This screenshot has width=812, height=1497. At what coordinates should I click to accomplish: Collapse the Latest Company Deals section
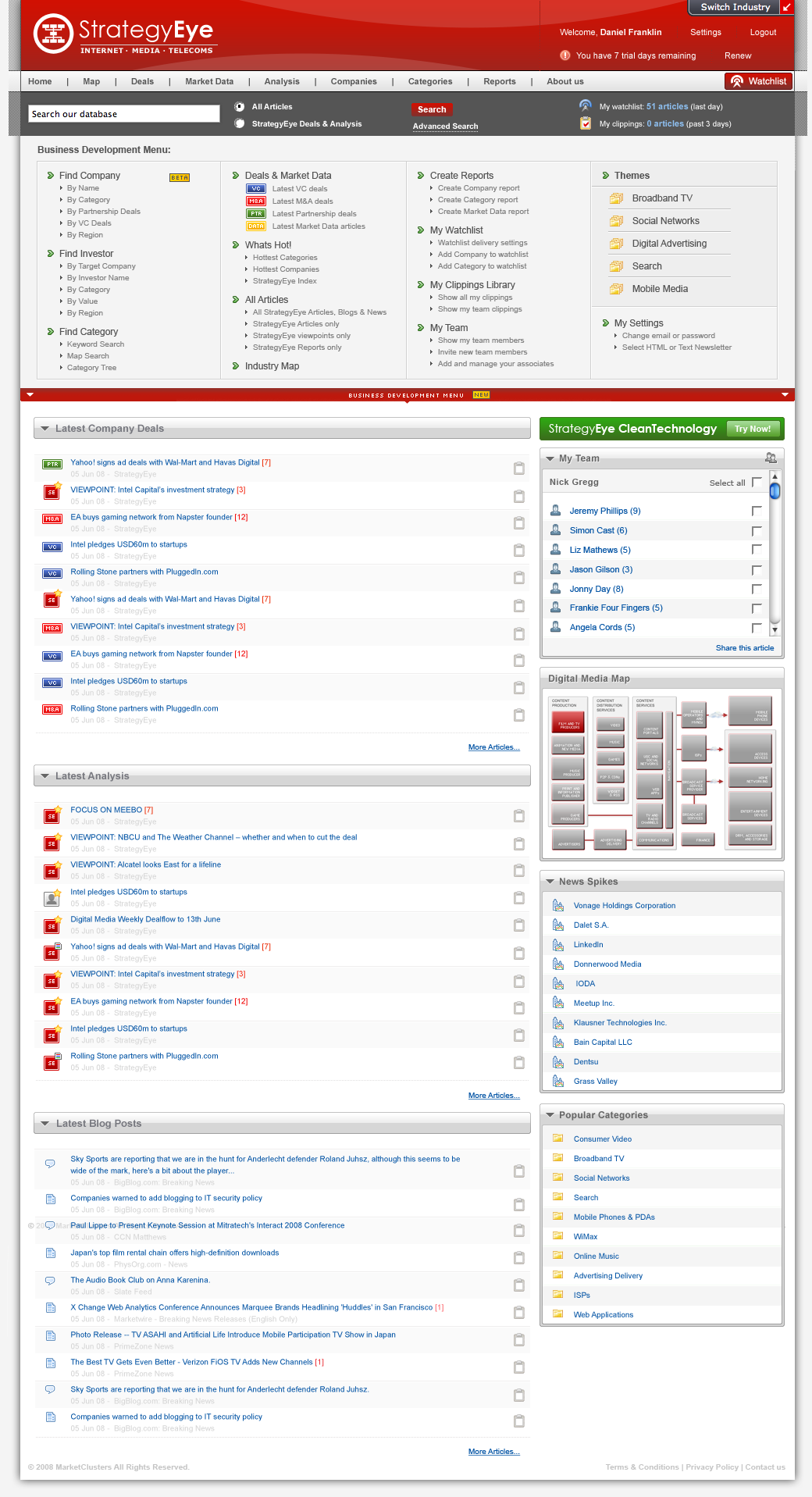click(x=45, y=429)
